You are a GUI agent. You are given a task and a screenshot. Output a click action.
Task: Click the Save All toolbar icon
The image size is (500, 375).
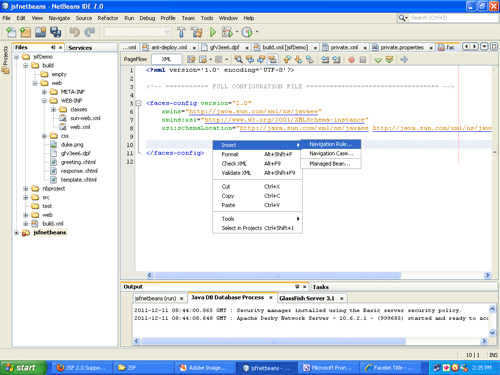point(55,32)
